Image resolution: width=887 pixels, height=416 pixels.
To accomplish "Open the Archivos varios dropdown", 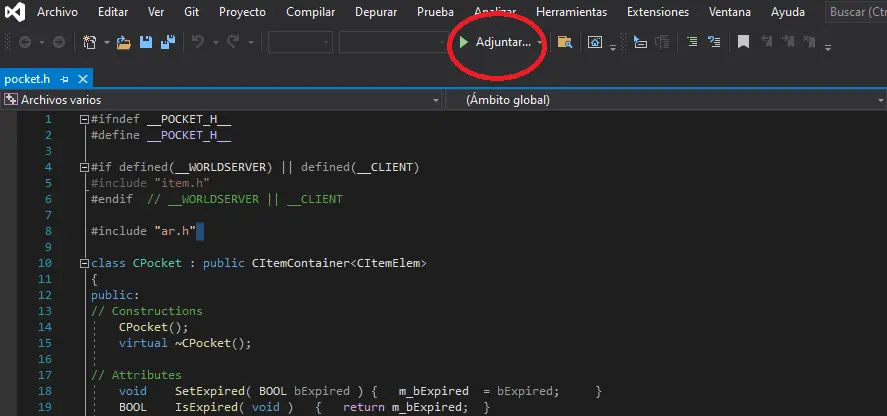I will pyautogui.click(x=436, y=101).
